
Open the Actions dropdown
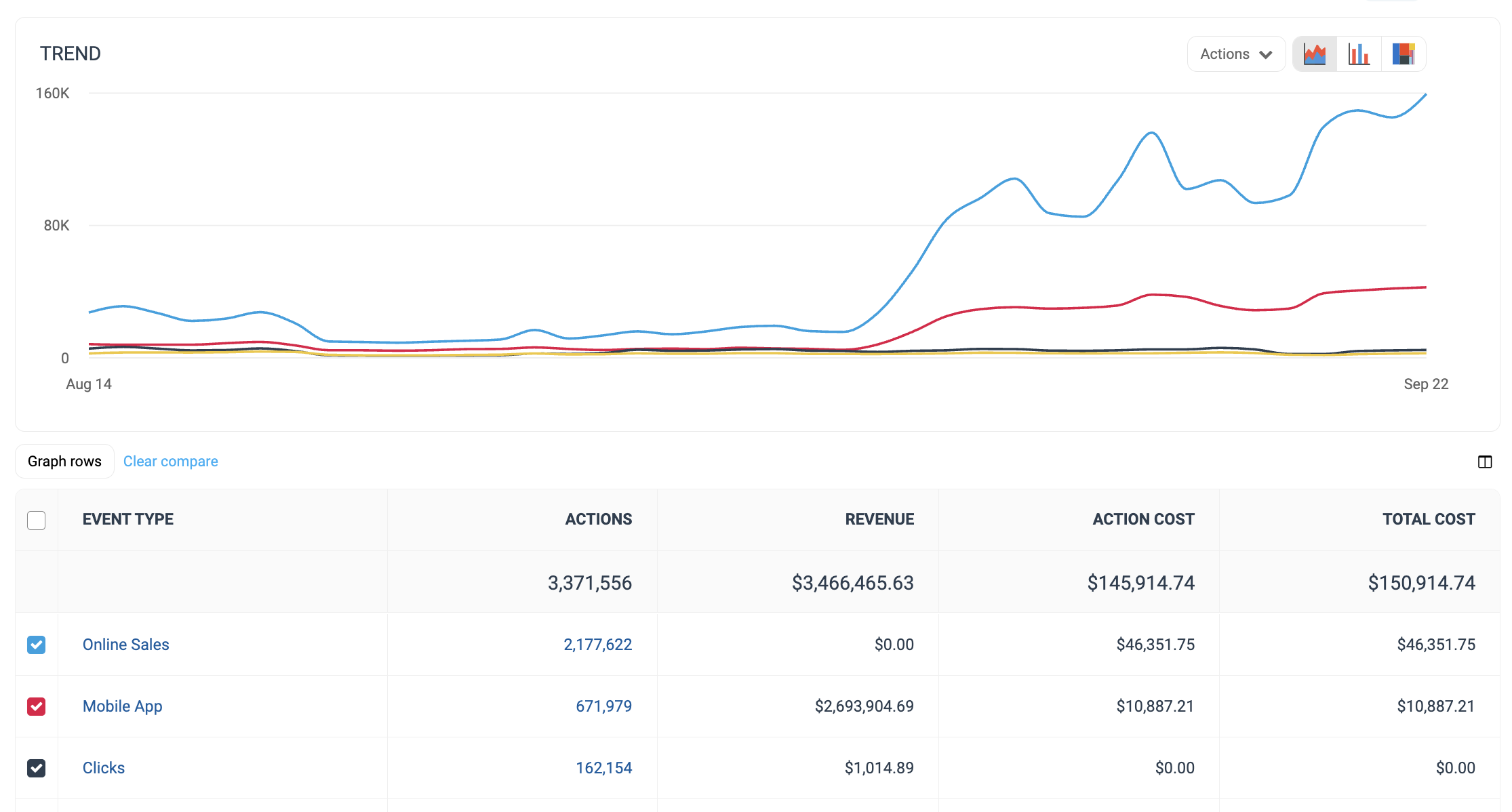pyautogui.click(x=1236, y=54)
